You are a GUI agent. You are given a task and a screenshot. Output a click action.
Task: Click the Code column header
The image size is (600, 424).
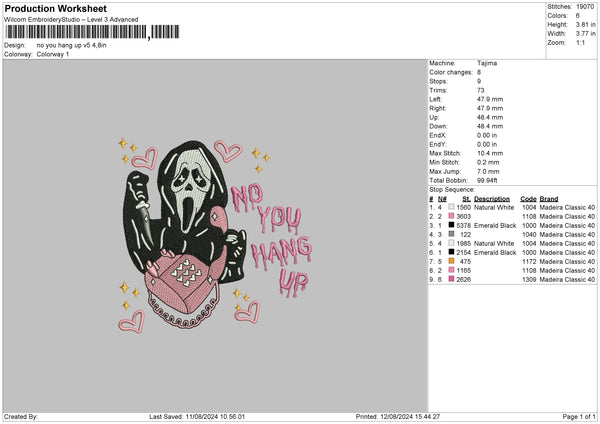pos(528,198)
